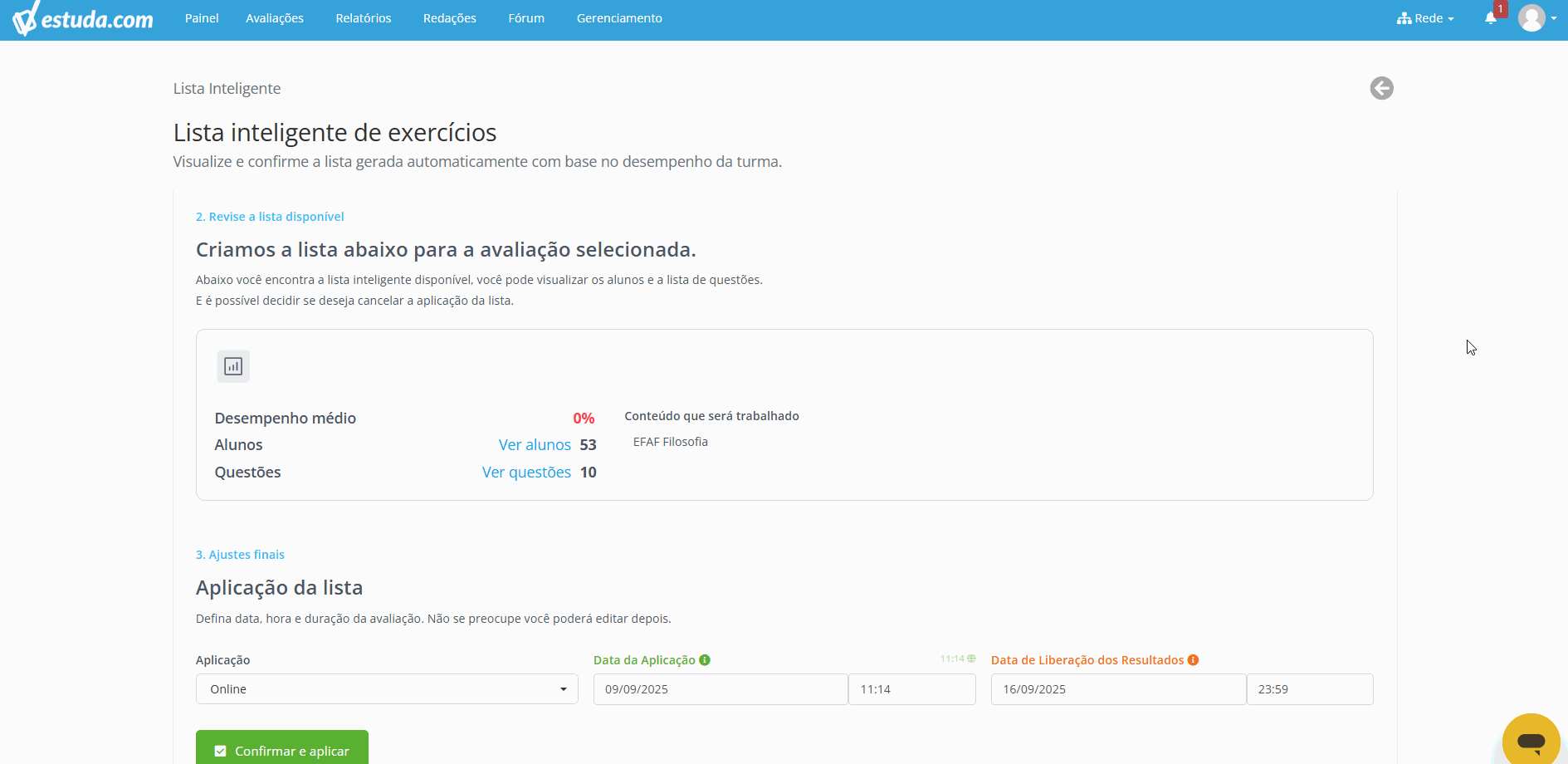Screen dimensions: 1568x764
Task: Open the Ver questões link
Action: point(526,473)
